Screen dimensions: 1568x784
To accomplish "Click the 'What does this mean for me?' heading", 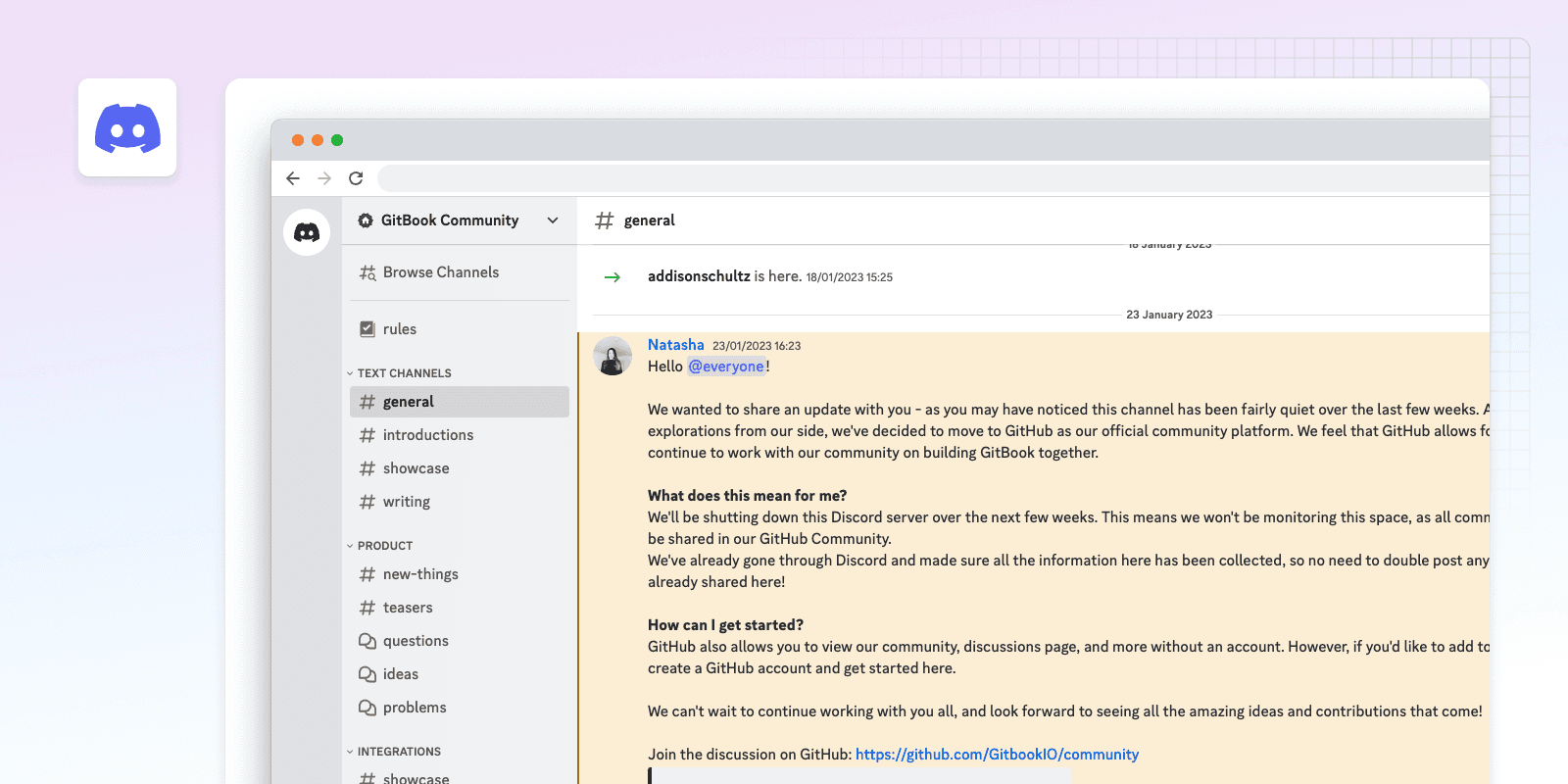I will click(747, 496).
